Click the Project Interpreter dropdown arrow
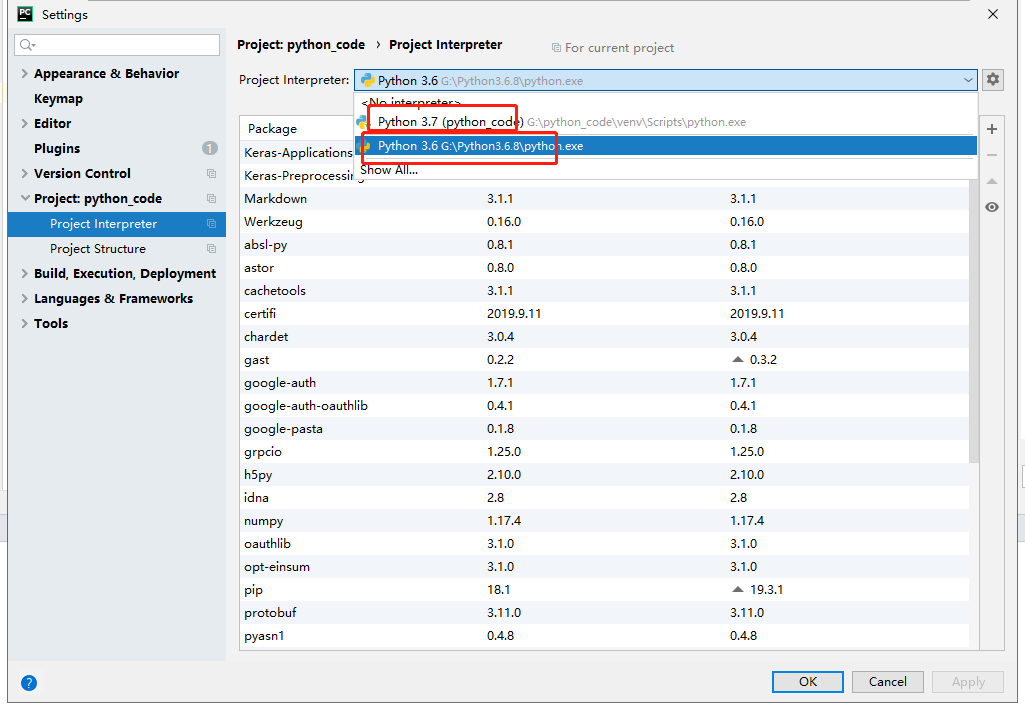1025x710 pixels. tap(968, 80)
